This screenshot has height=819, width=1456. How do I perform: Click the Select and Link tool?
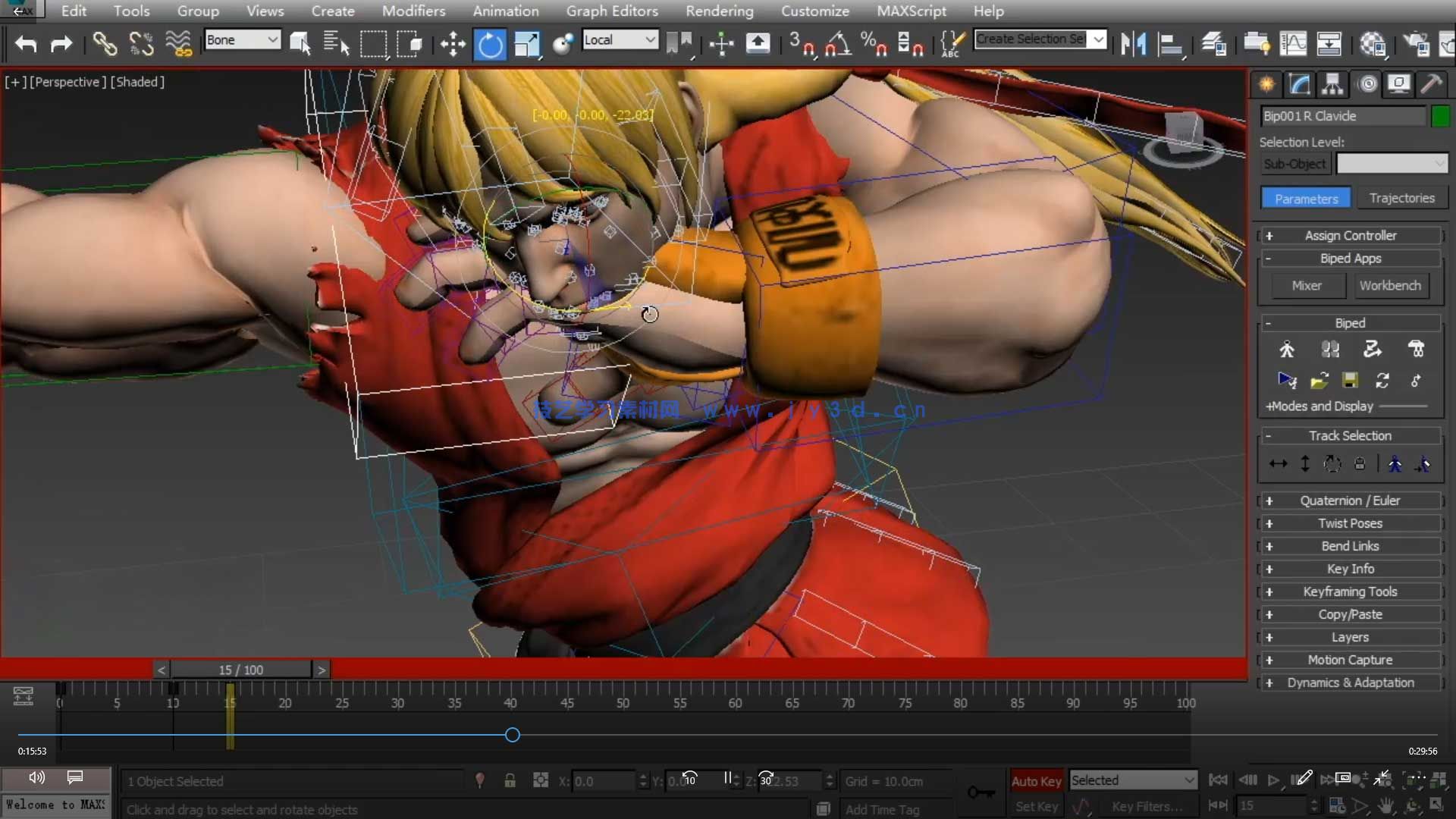click(x=104, y=44)
